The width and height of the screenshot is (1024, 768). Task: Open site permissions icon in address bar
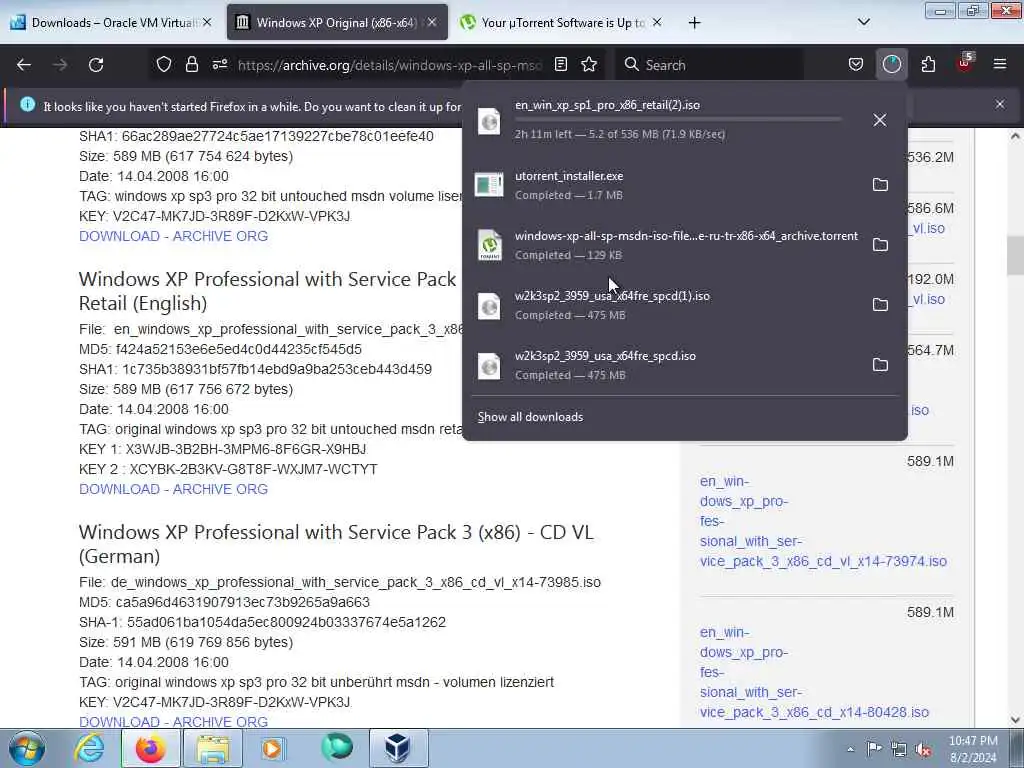(220, 65)
